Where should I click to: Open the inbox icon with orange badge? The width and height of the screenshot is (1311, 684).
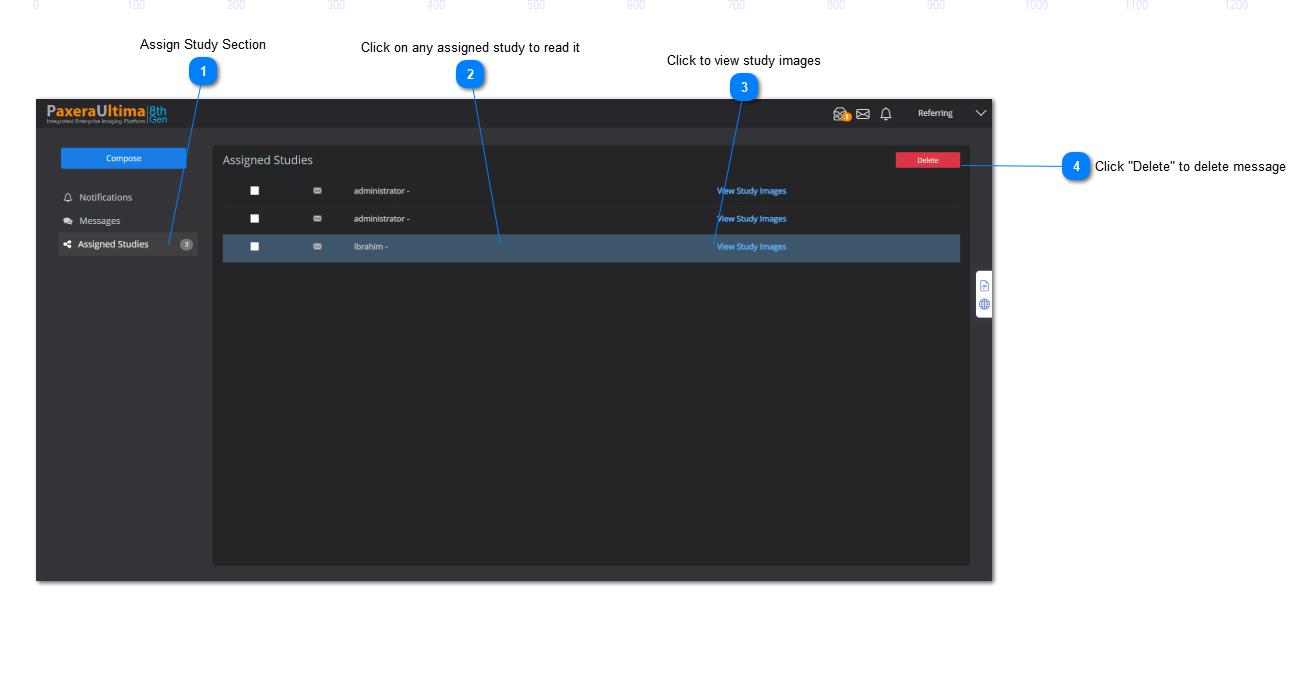click(840, 114)
